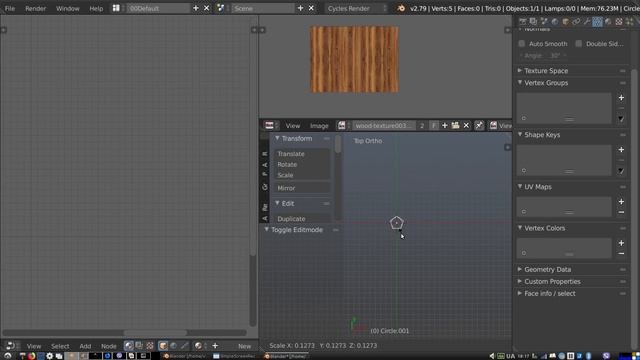Viewport: 640px width, 360px height.
Task: Select the shader nodes tree type
Action: point(129,346)
